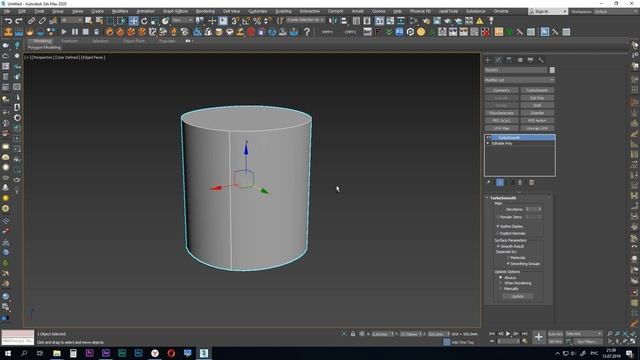Viewport: 640px width, 360px height.
Task: Open the Modifier List dropdown
Action: click(519, 80)
